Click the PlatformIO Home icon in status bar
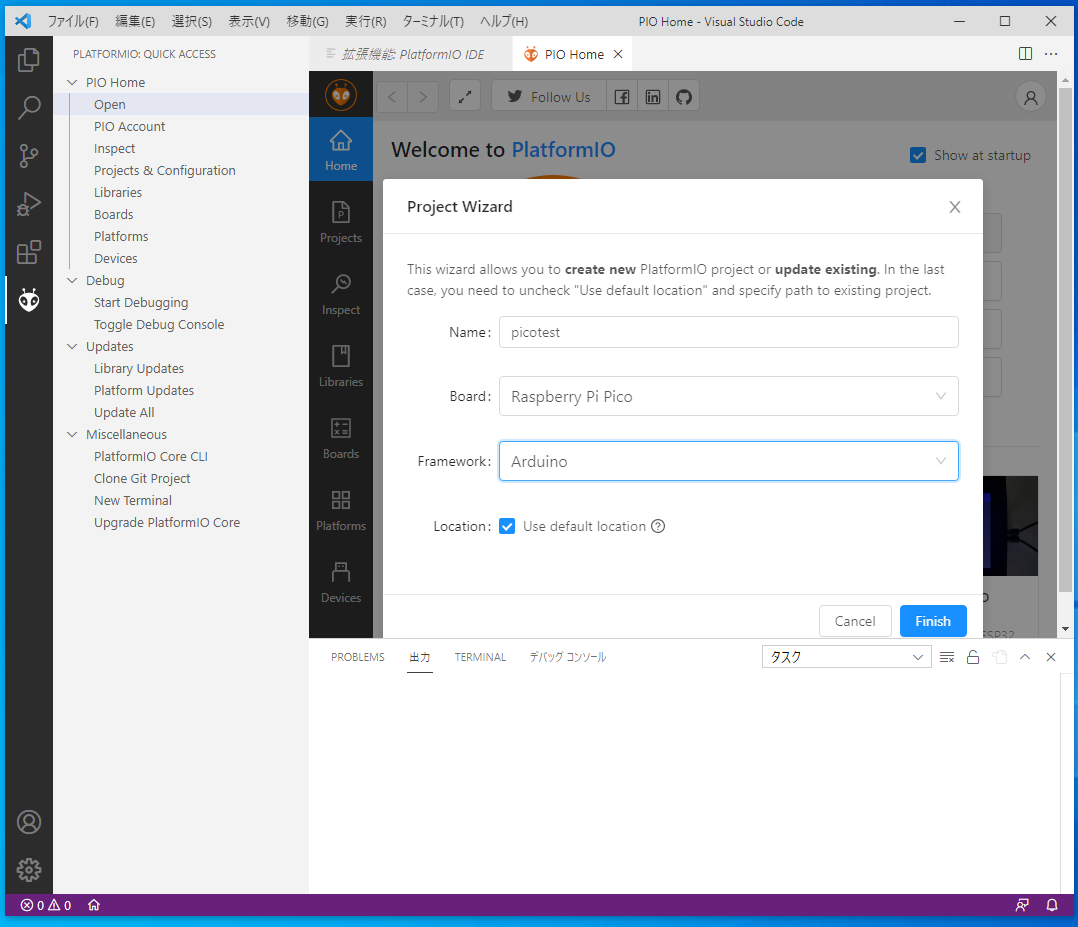The height and width of the screenshot is (927, 1078). coord(94,905)
